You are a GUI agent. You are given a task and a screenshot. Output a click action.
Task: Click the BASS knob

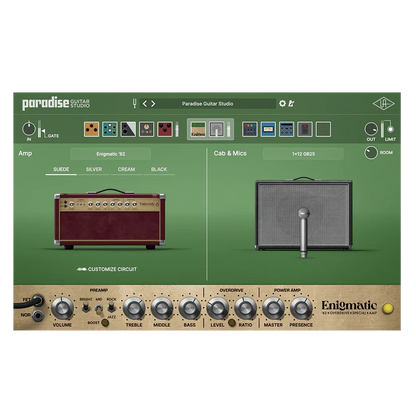pos(190,308)
